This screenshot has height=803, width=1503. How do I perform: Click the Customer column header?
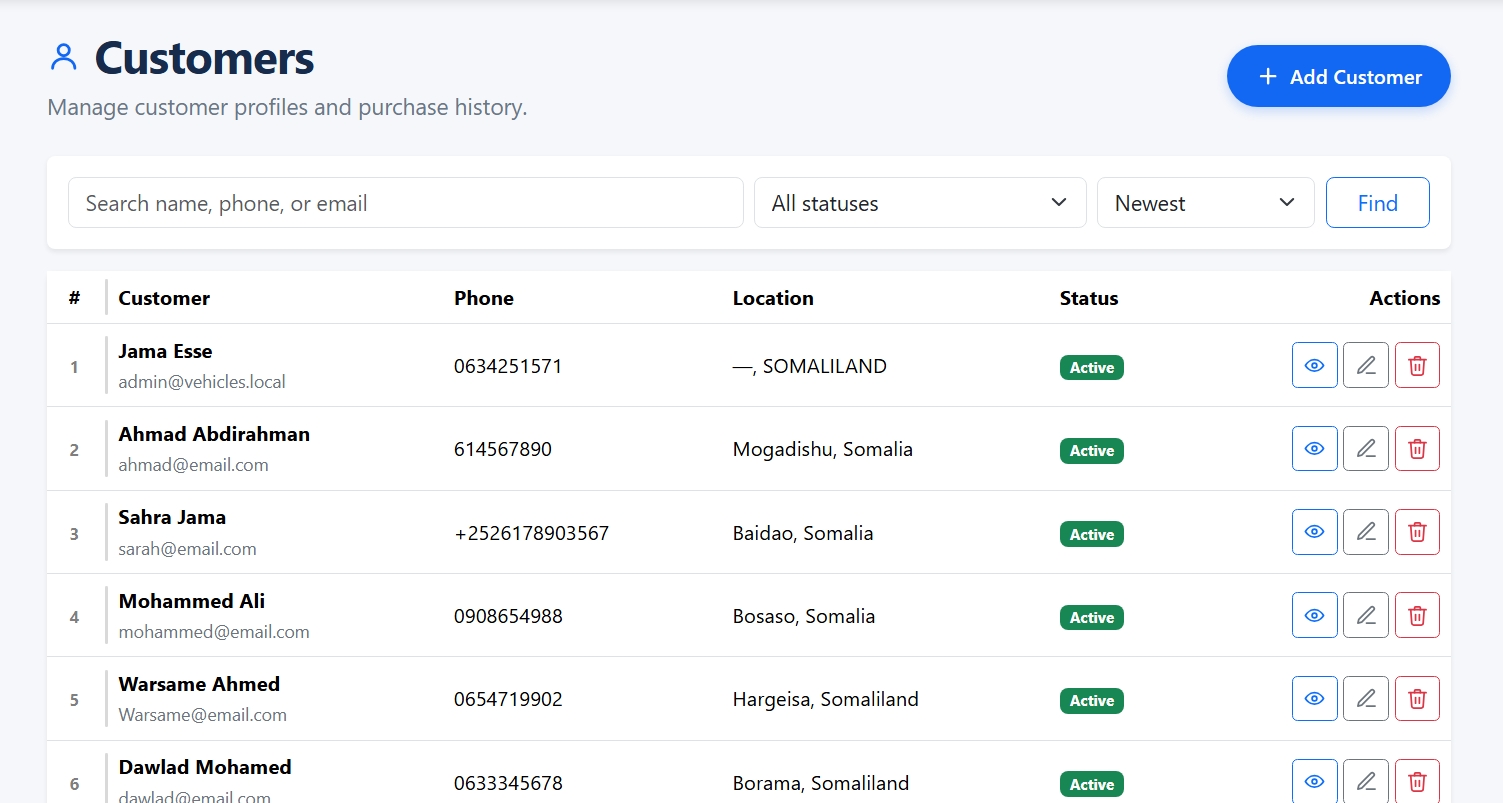tap(164, 298)
